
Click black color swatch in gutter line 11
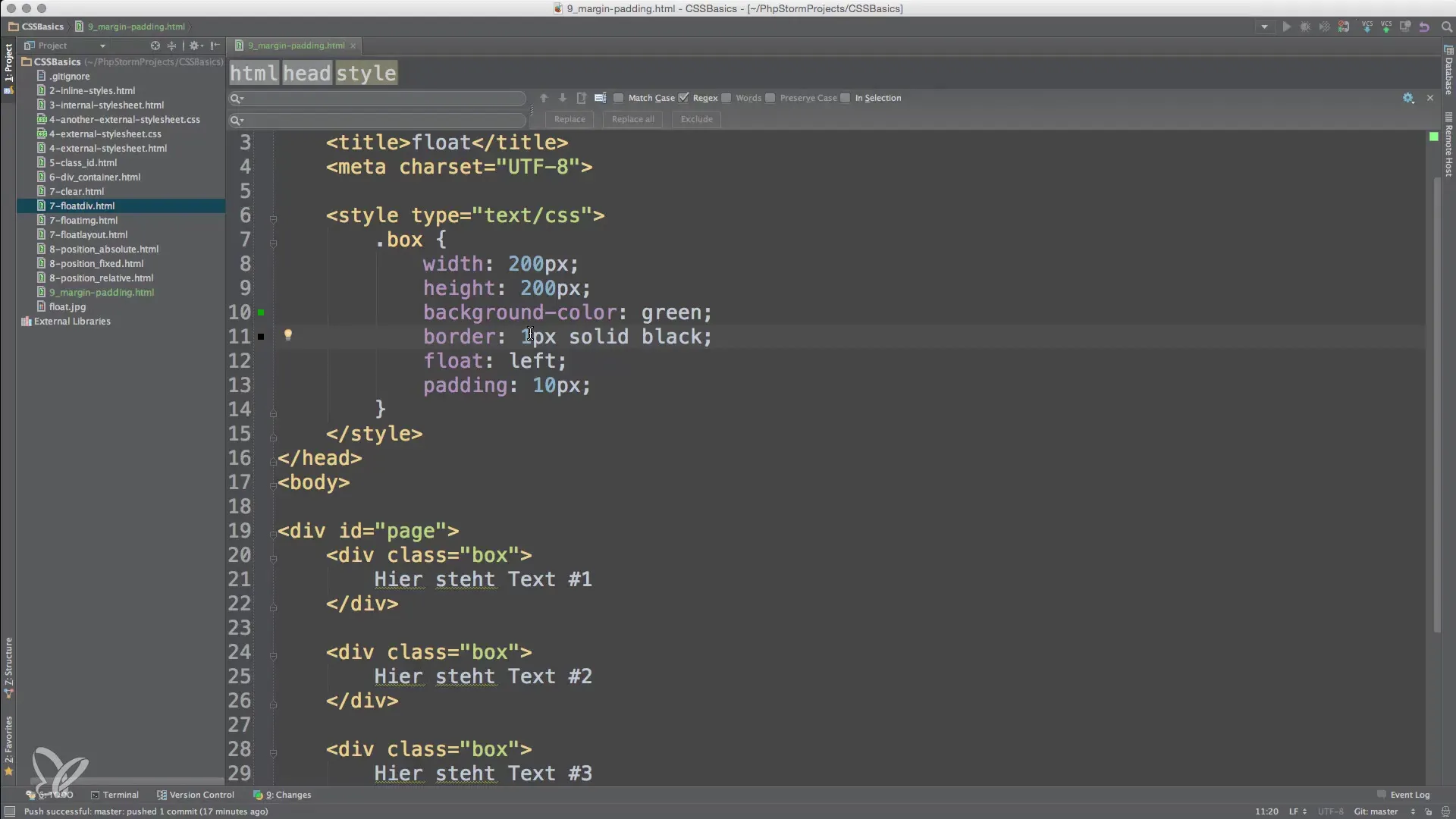tap(261, 337)
